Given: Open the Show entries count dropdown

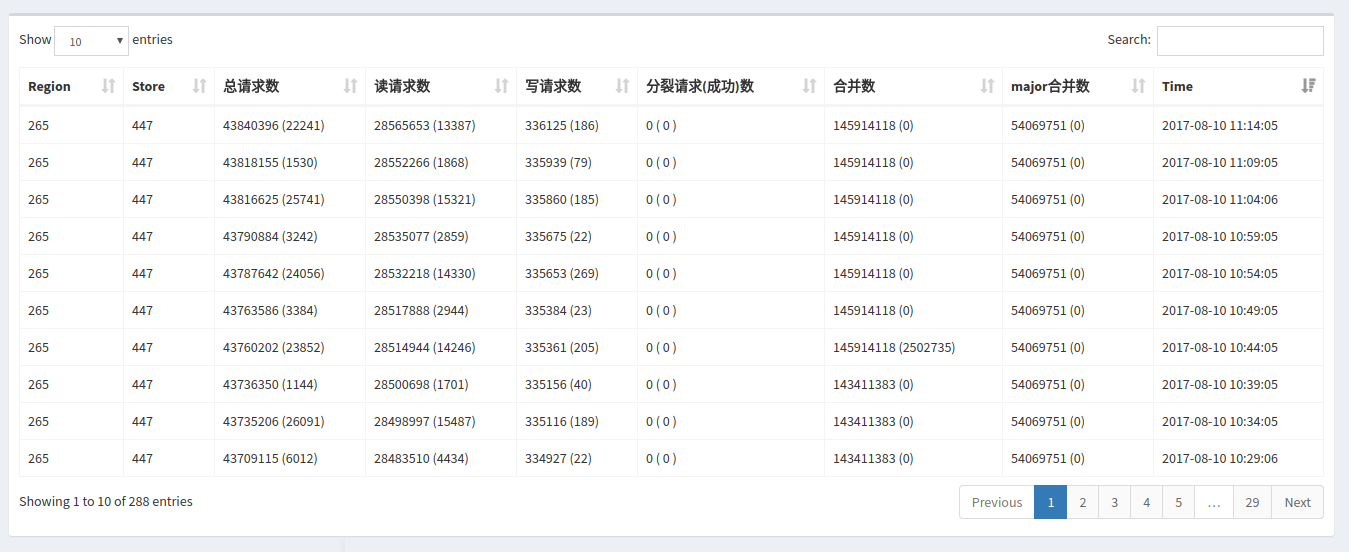Looking at the screenshot, I should tap(92, 41).
